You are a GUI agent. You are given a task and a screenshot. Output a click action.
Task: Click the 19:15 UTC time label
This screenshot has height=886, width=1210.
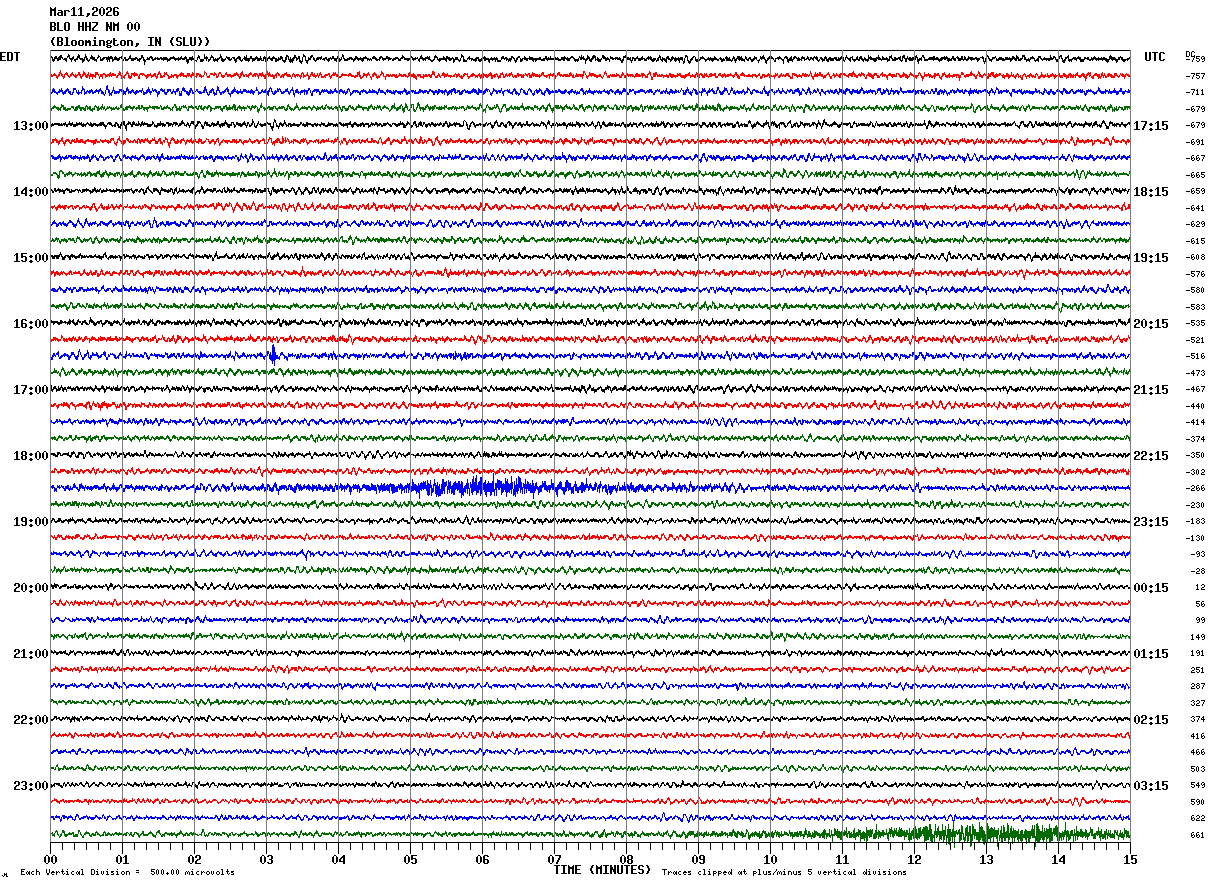tap(1151, 258)
